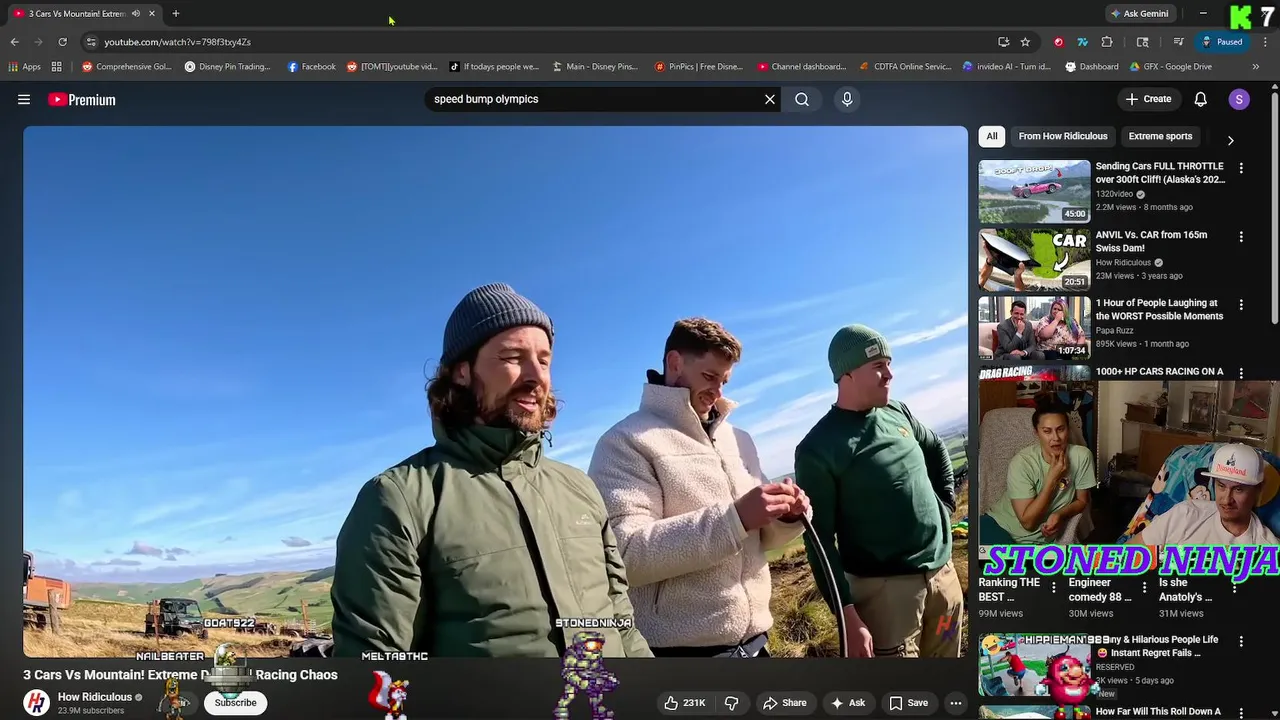This screenshot has height=720, width=1280.
Task: Start voice search with the microphone icon
Action: 847,99
